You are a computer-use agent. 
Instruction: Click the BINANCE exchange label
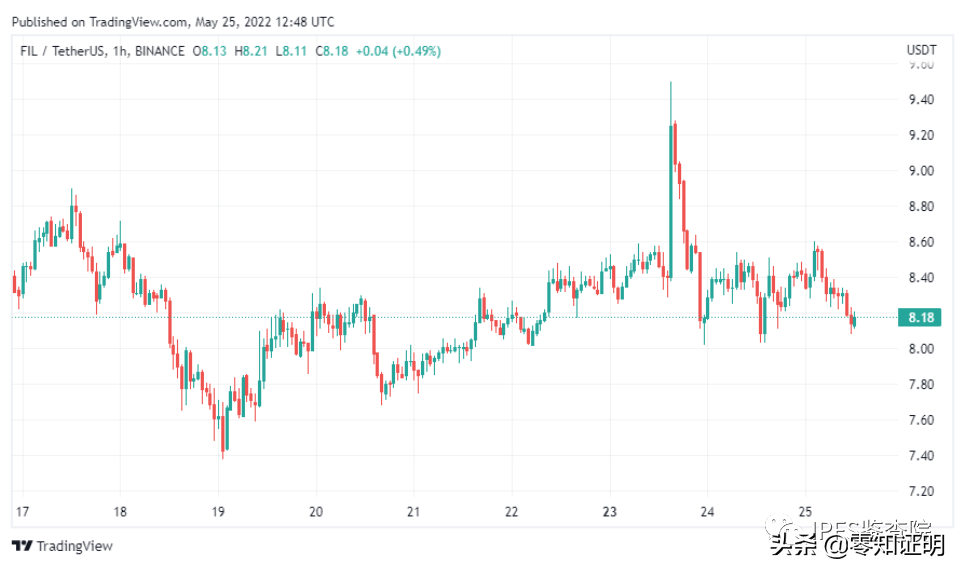(160, 51)
